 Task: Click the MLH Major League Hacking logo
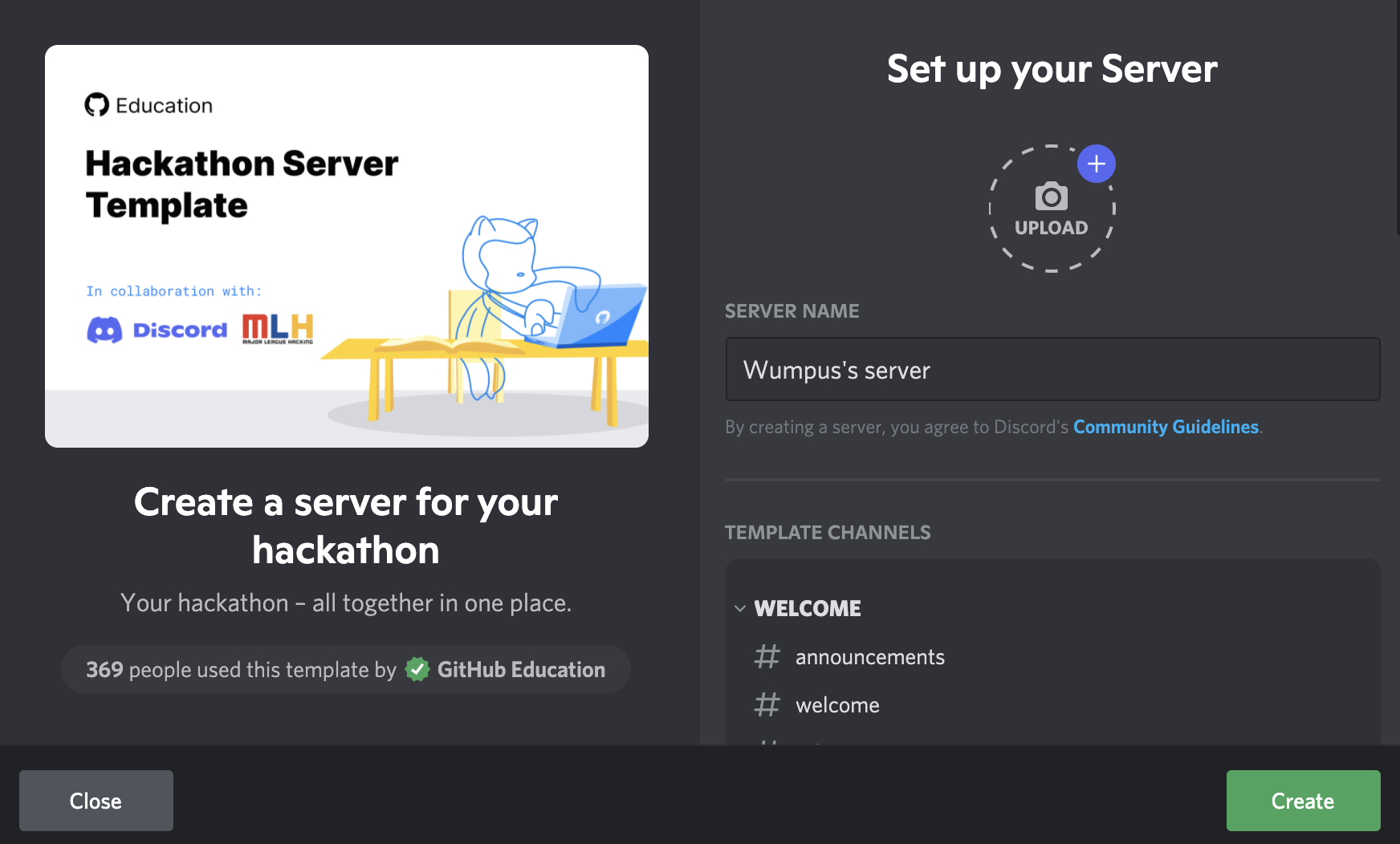(278, 328)
